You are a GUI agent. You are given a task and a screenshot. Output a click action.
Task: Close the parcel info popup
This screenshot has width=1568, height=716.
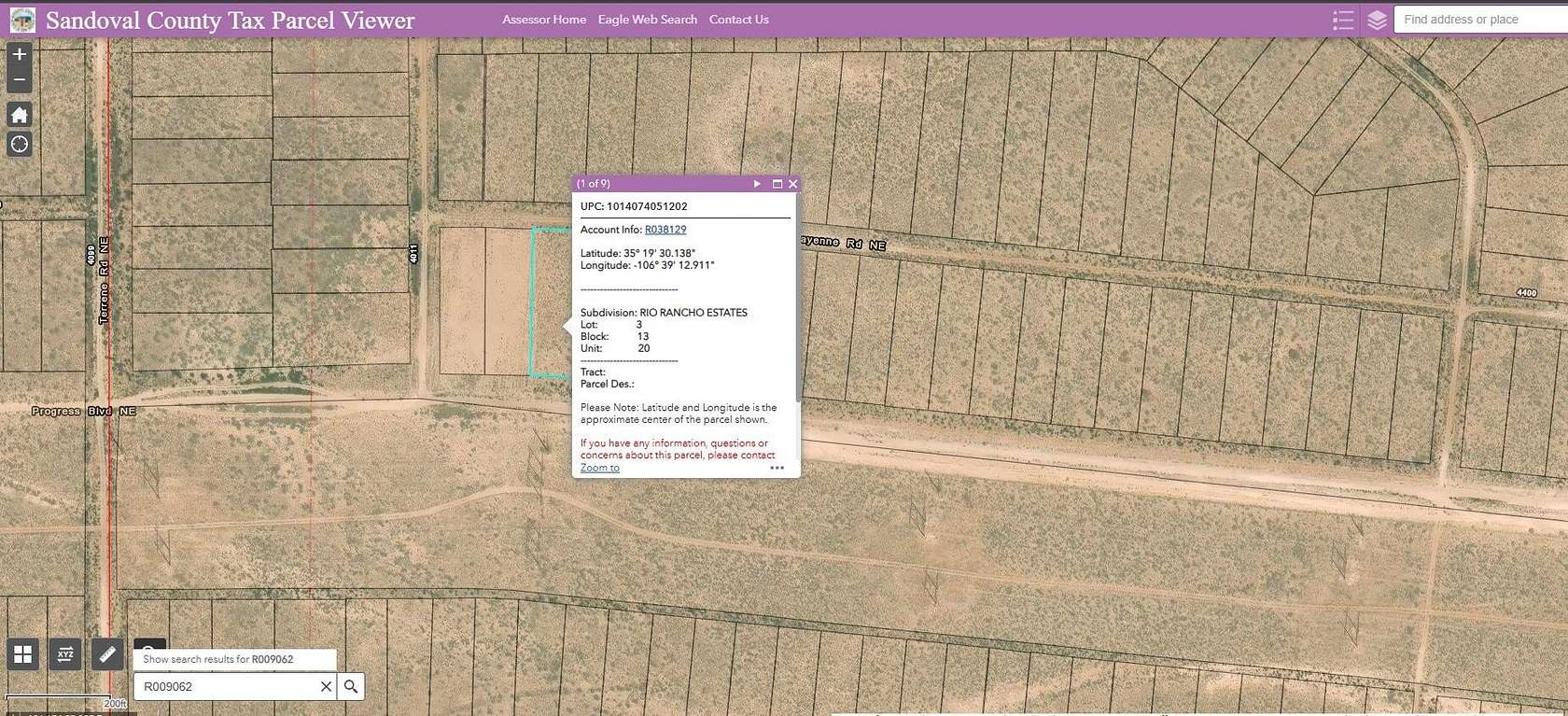(792, 184)
